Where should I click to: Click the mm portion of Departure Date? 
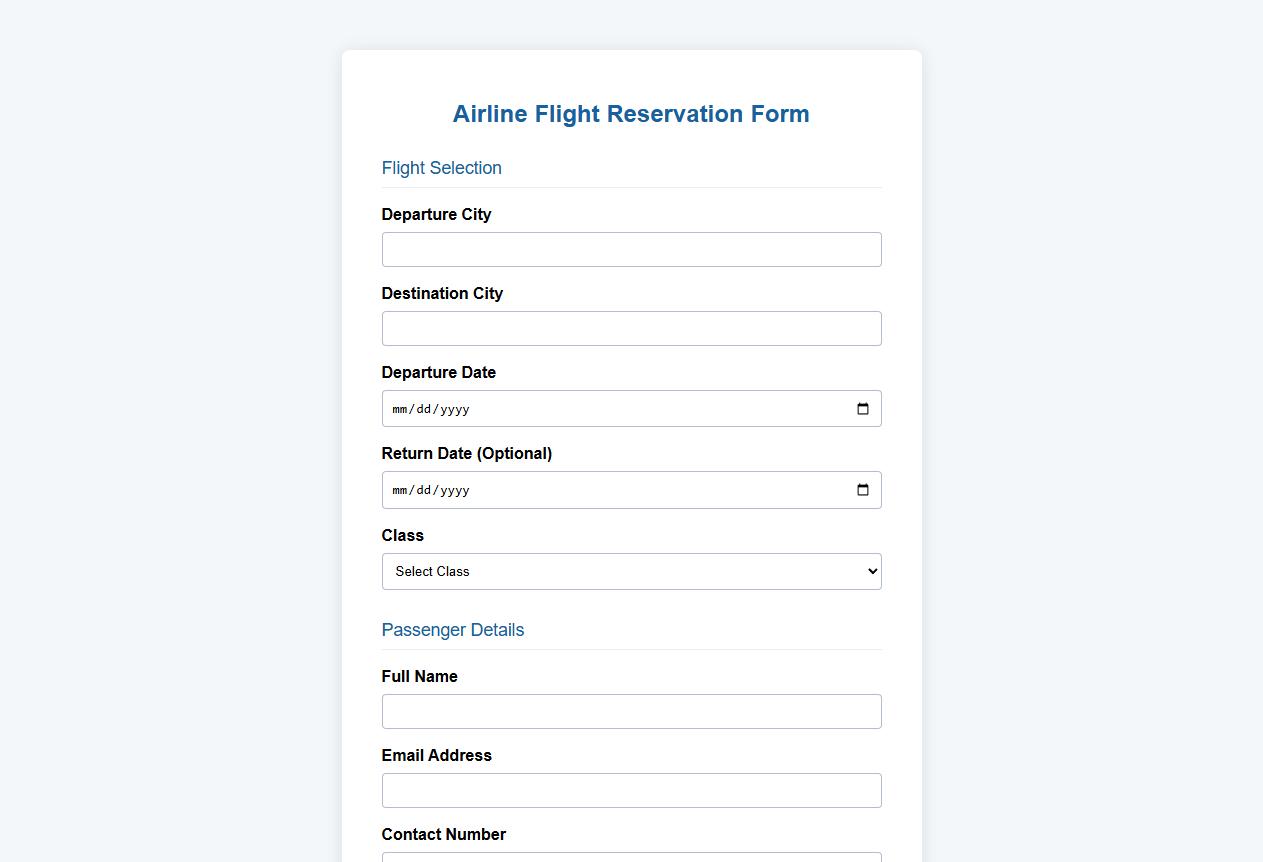tap(398, 408)
